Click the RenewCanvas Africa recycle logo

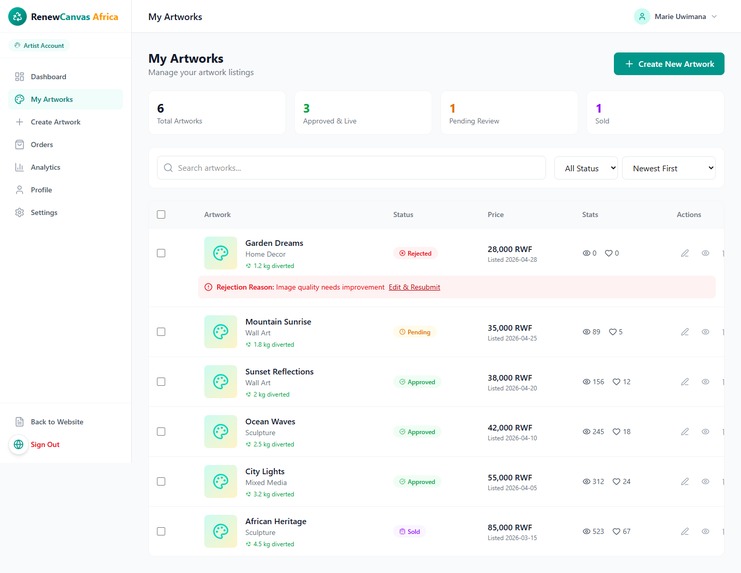point(17,17)
